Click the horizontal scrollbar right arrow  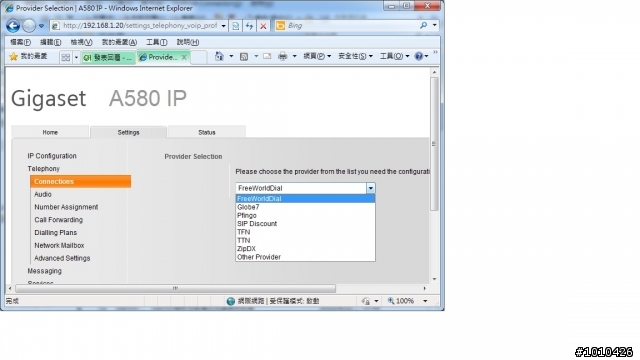point(424,289)
